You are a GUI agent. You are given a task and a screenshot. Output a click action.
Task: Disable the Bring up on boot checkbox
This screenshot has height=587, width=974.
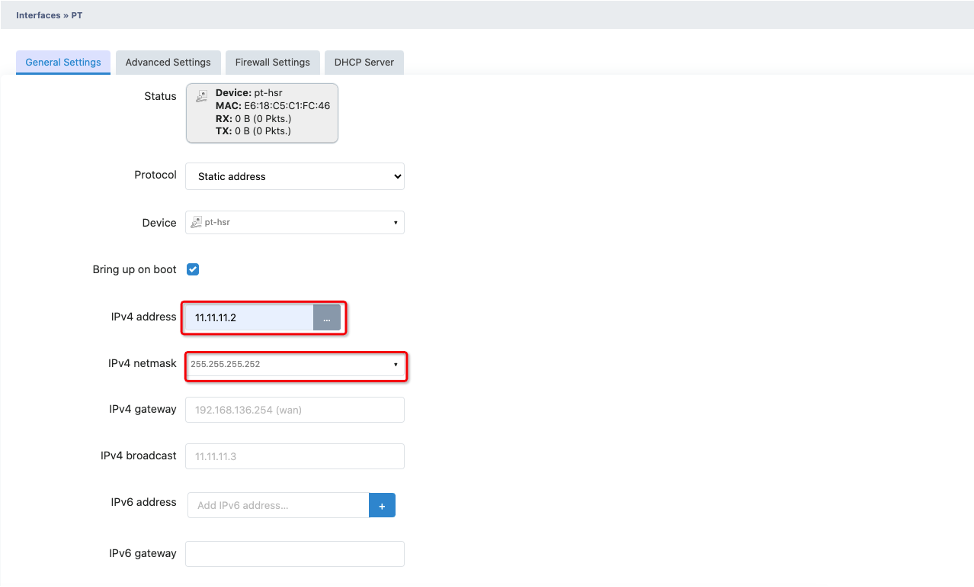193,269
